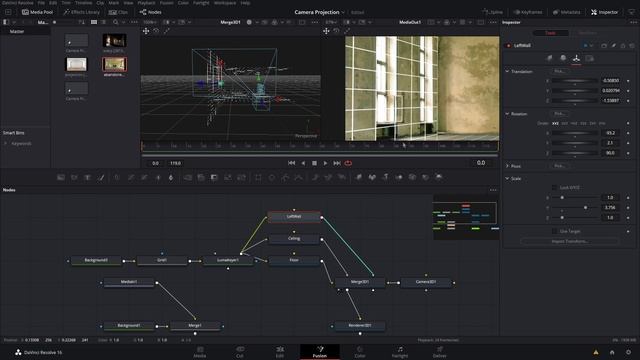Open the File menu

[41, 3]
